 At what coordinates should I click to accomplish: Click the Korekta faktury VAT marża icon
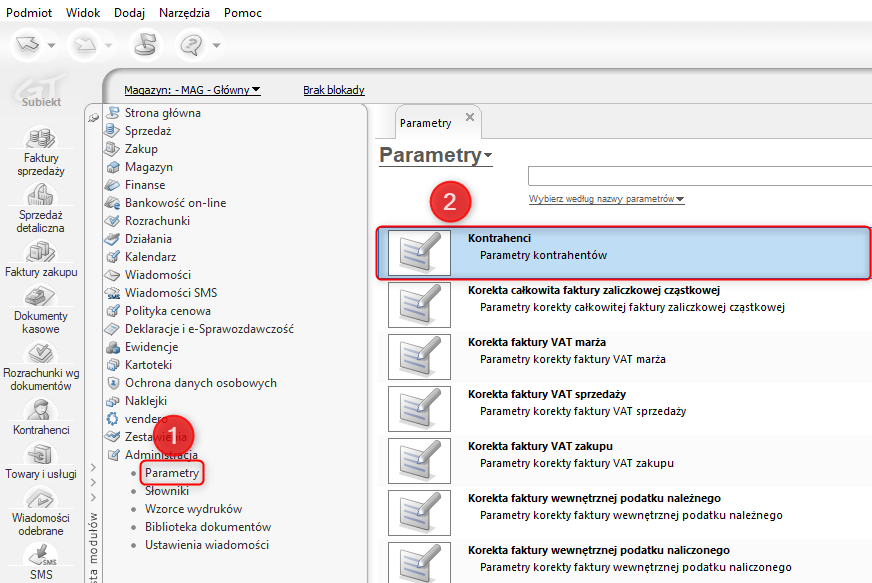[419, 357]
